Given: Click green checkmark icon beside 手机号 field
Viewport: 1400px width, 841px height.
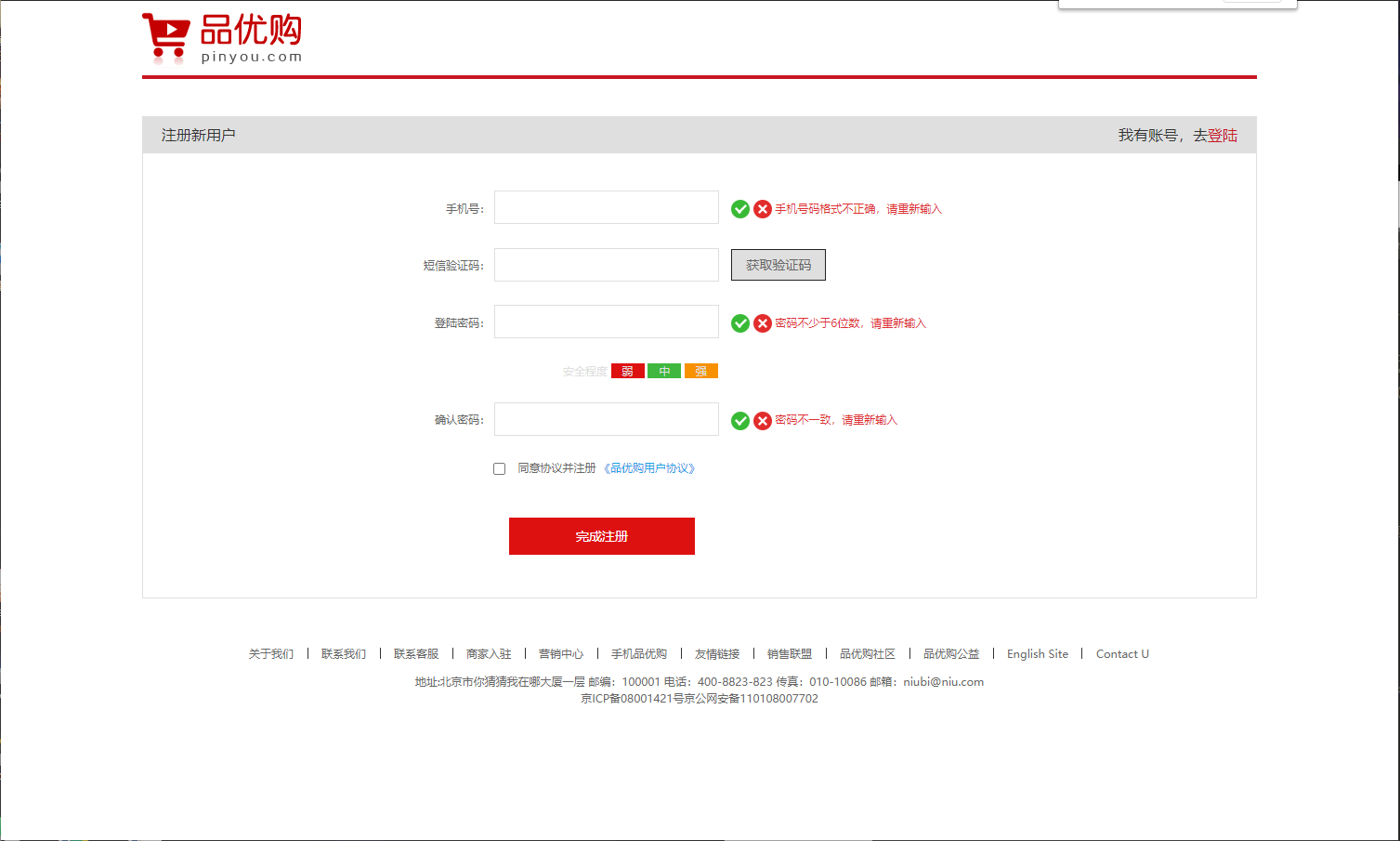Looking at the screenshot, I should 740,209.
